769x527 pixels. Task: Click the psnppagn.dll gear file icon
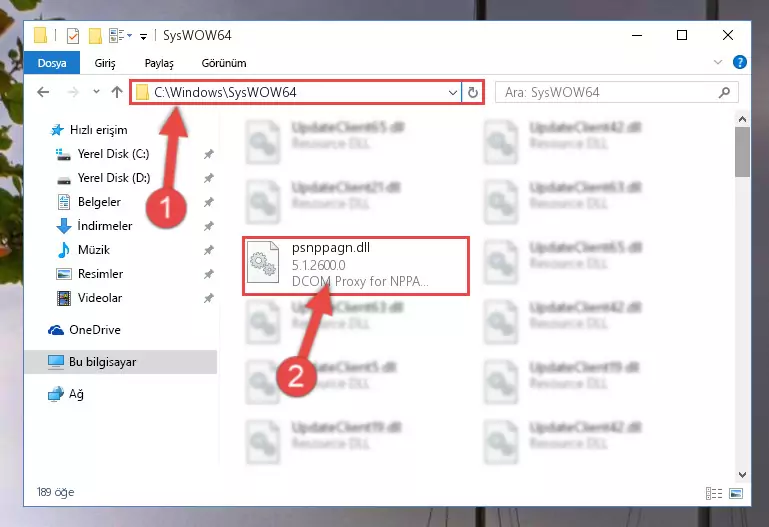(263, 263)
